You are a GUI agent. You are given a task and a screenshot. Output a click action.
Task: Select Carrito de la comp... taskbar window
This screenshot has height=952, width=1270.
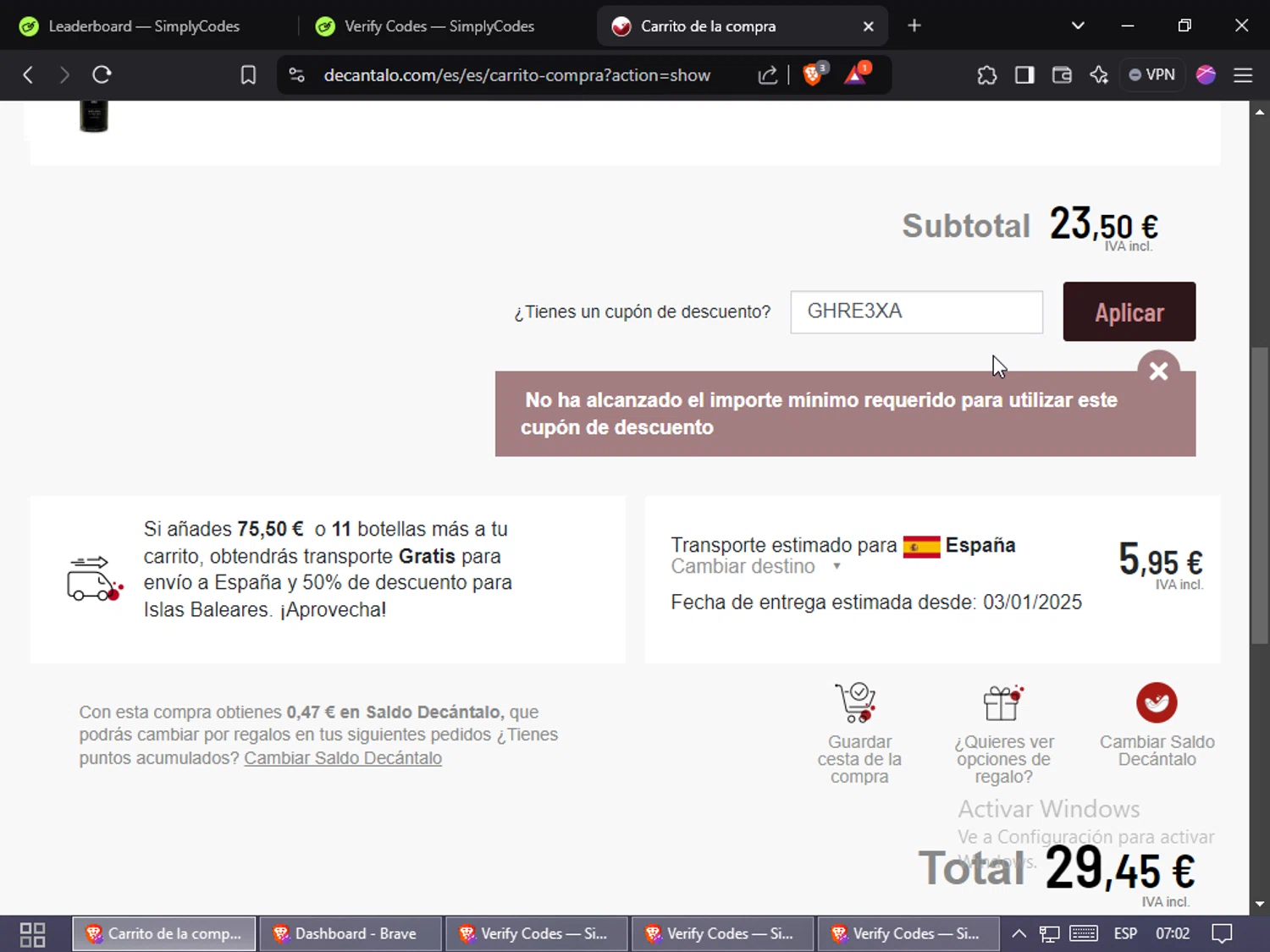tap(163, 934)
